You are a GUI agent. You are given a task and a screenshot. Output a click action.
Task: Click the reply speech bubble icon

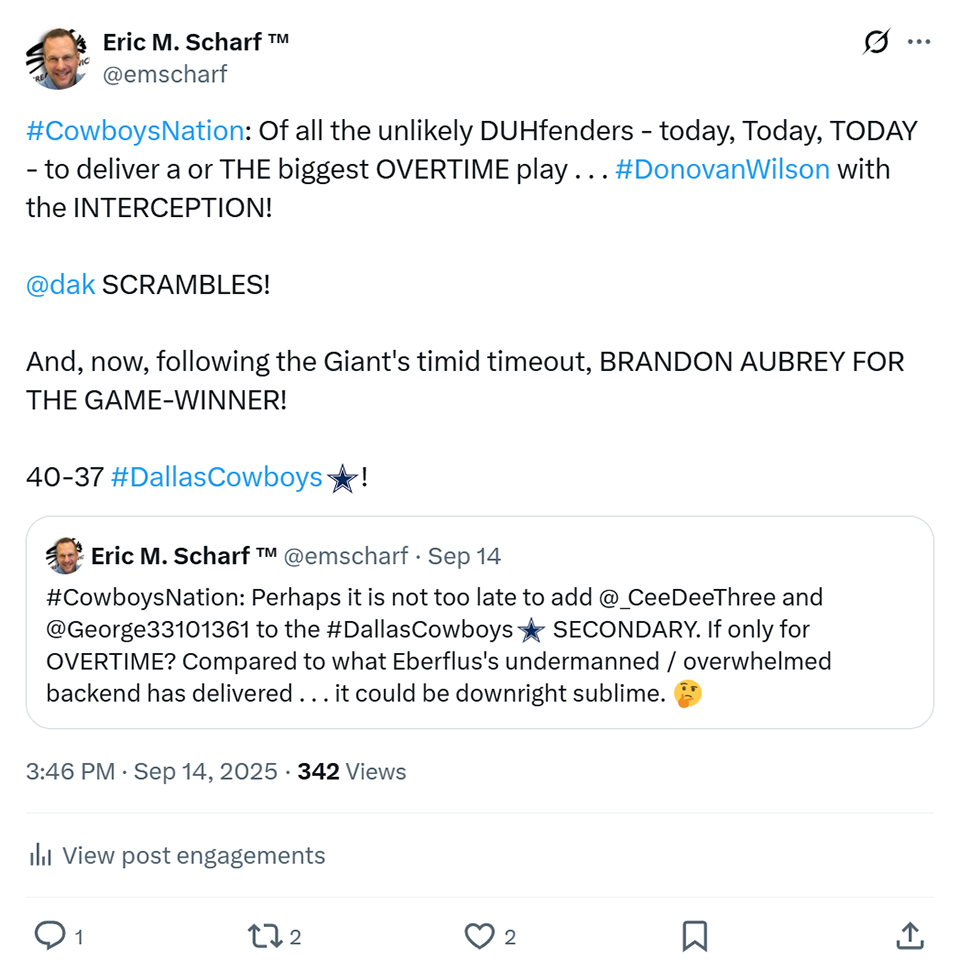pos(50,936)
